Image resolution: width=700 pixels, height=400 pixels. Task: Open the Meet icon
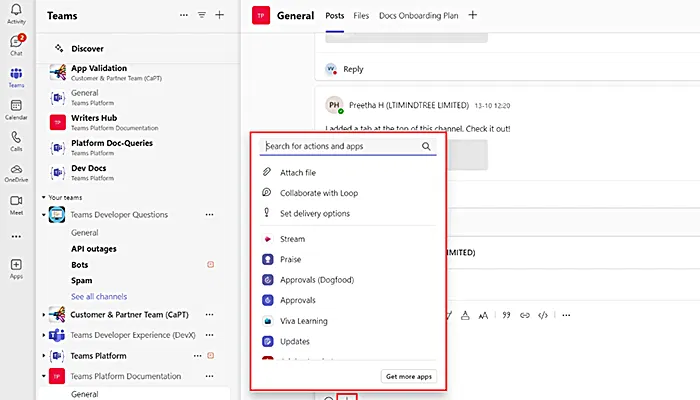(x=16, y=203)
